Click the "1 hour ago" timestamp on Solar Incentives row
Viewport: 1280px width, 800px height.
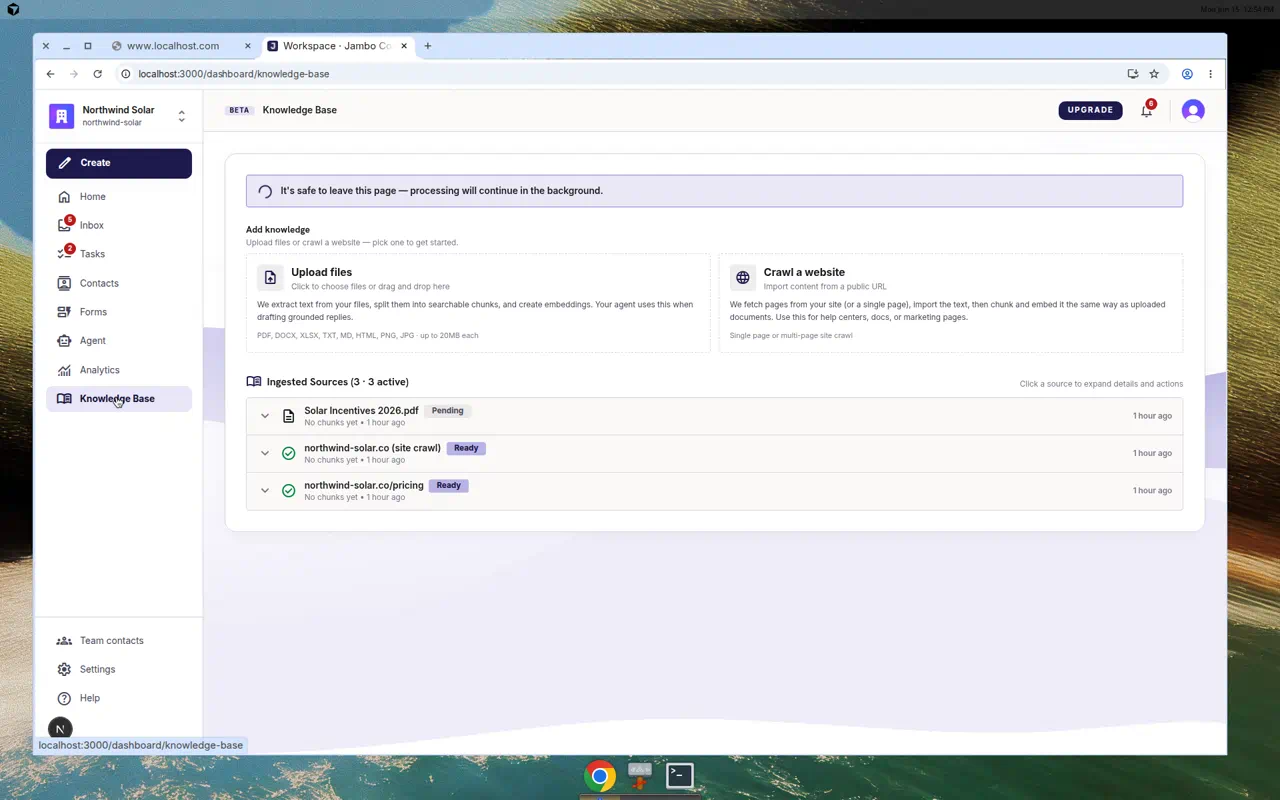click(1152, 416)
